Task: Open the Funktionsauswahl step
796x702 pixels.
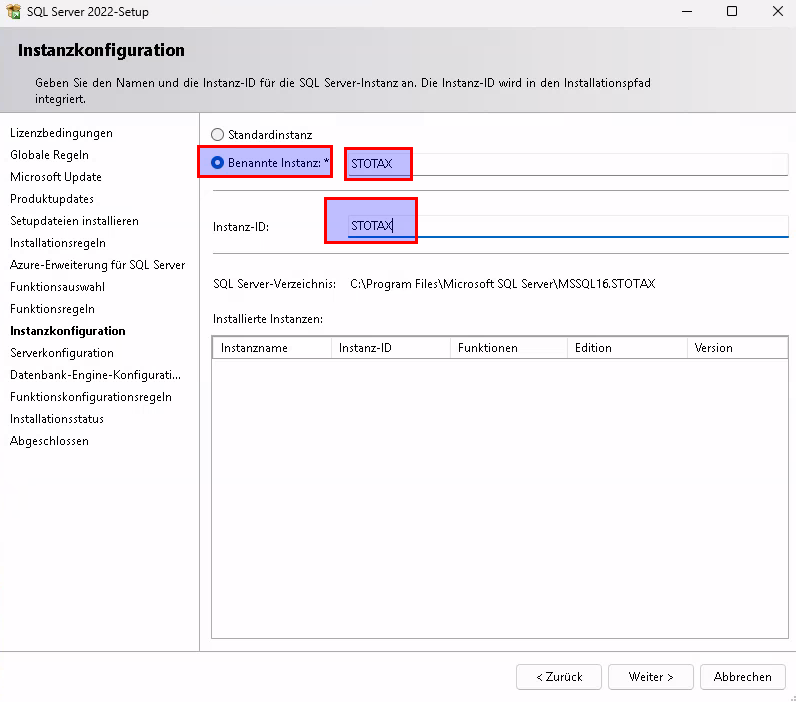Action: [x=57, y=287]
